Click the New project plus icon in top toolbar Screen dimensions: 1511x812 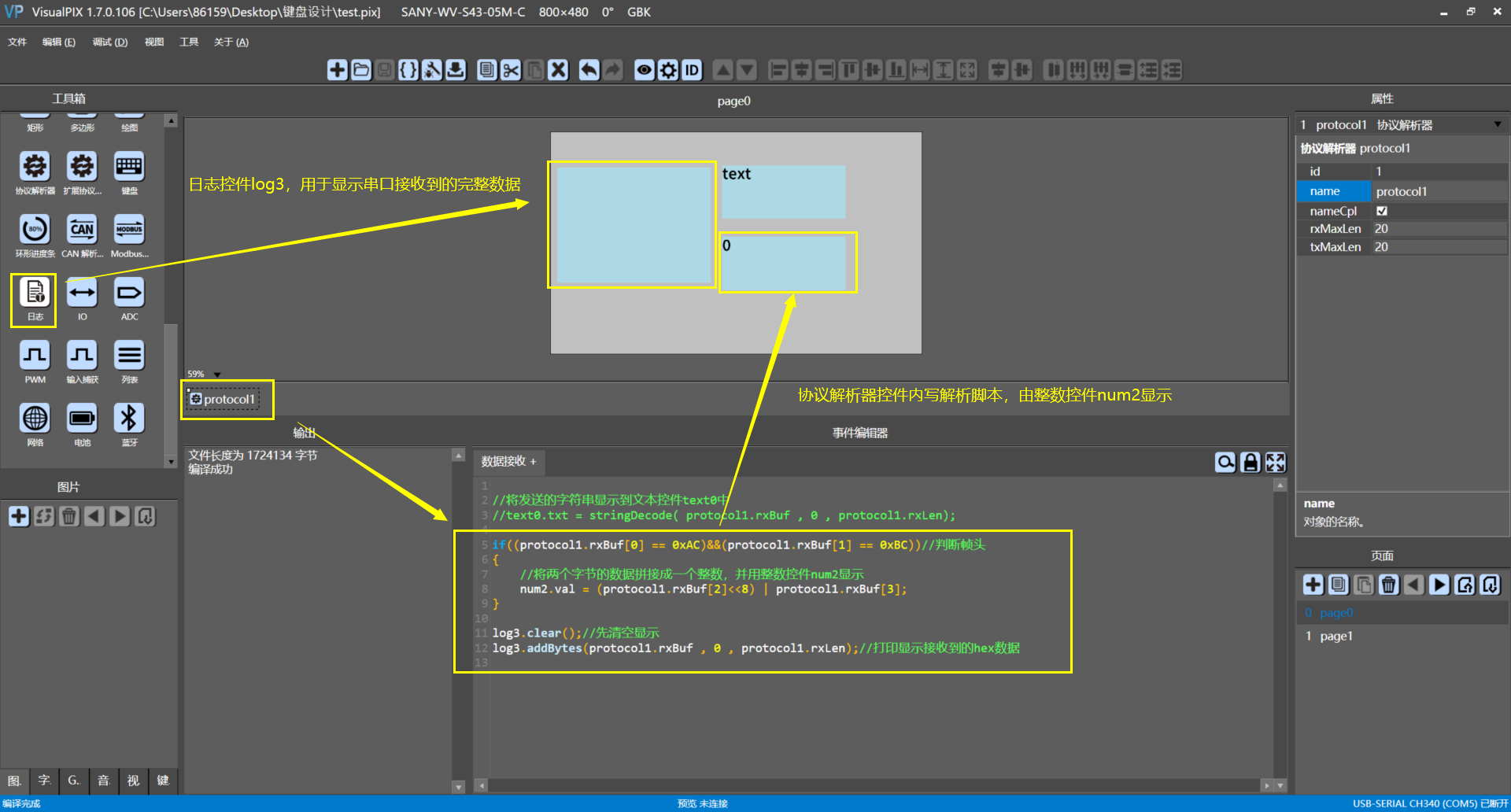pyautogui.click(x=338, y=70)
